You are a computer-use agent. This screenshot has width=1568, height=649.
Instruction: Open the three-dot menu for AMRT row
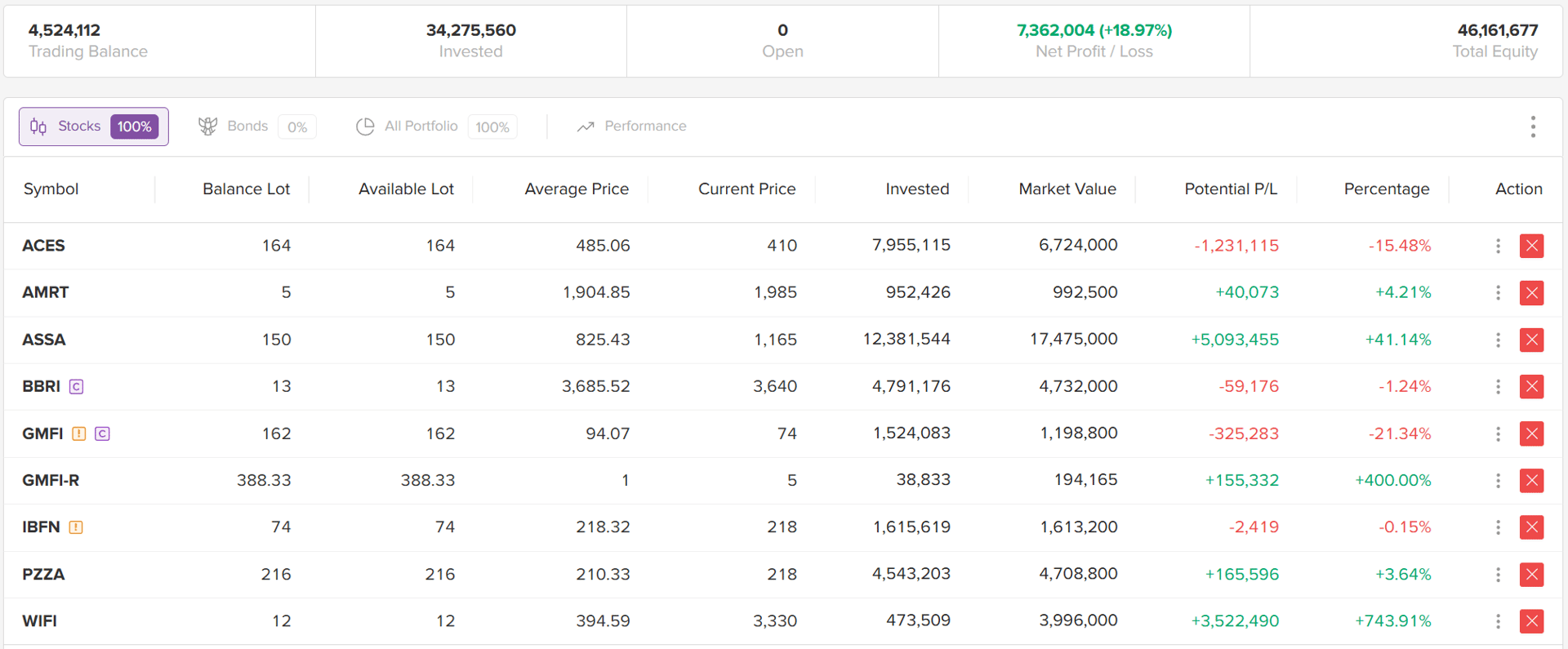click(1498, 292)
